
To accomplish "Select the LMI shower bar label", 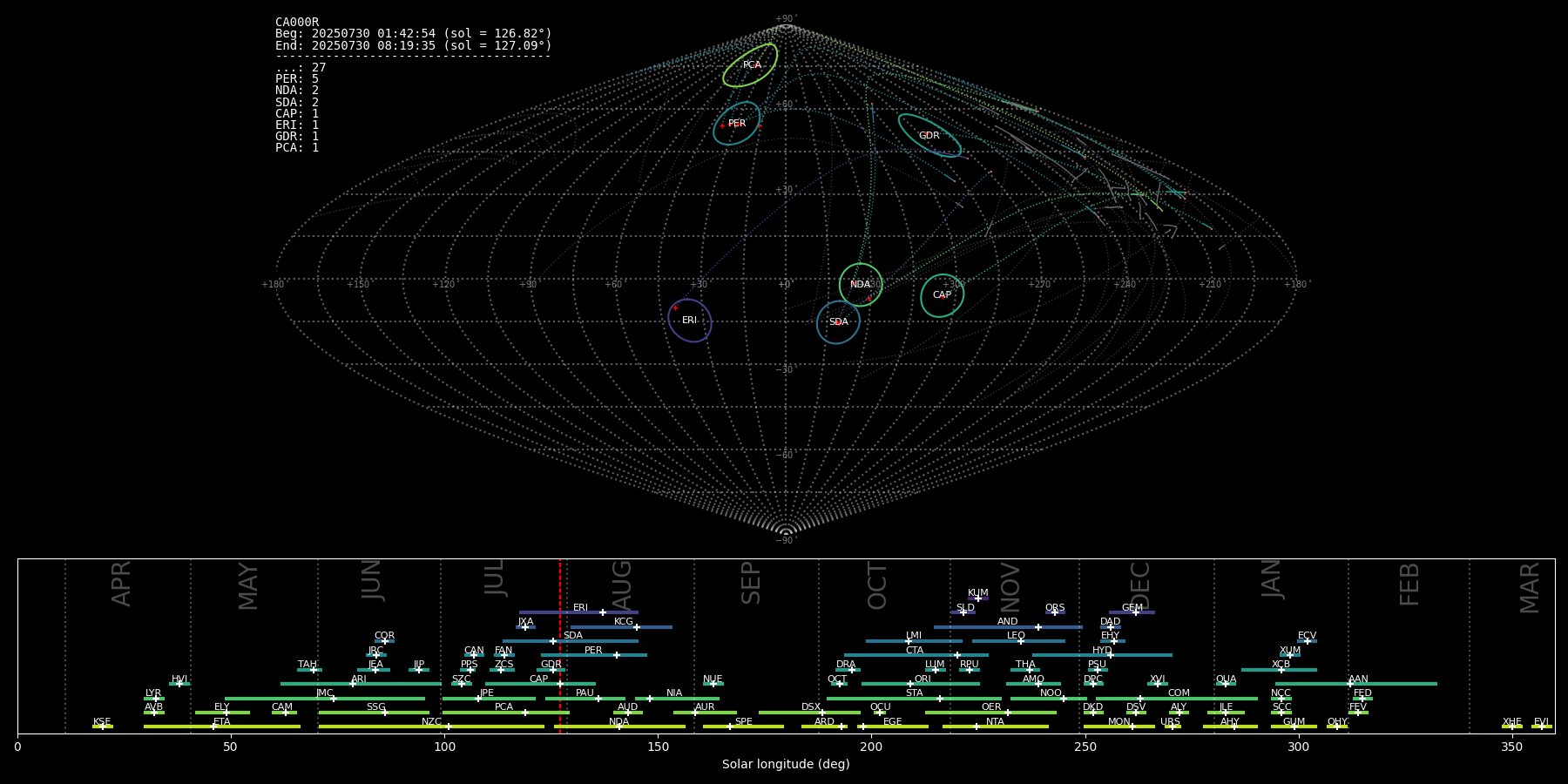I will click(x=914, y=636).
